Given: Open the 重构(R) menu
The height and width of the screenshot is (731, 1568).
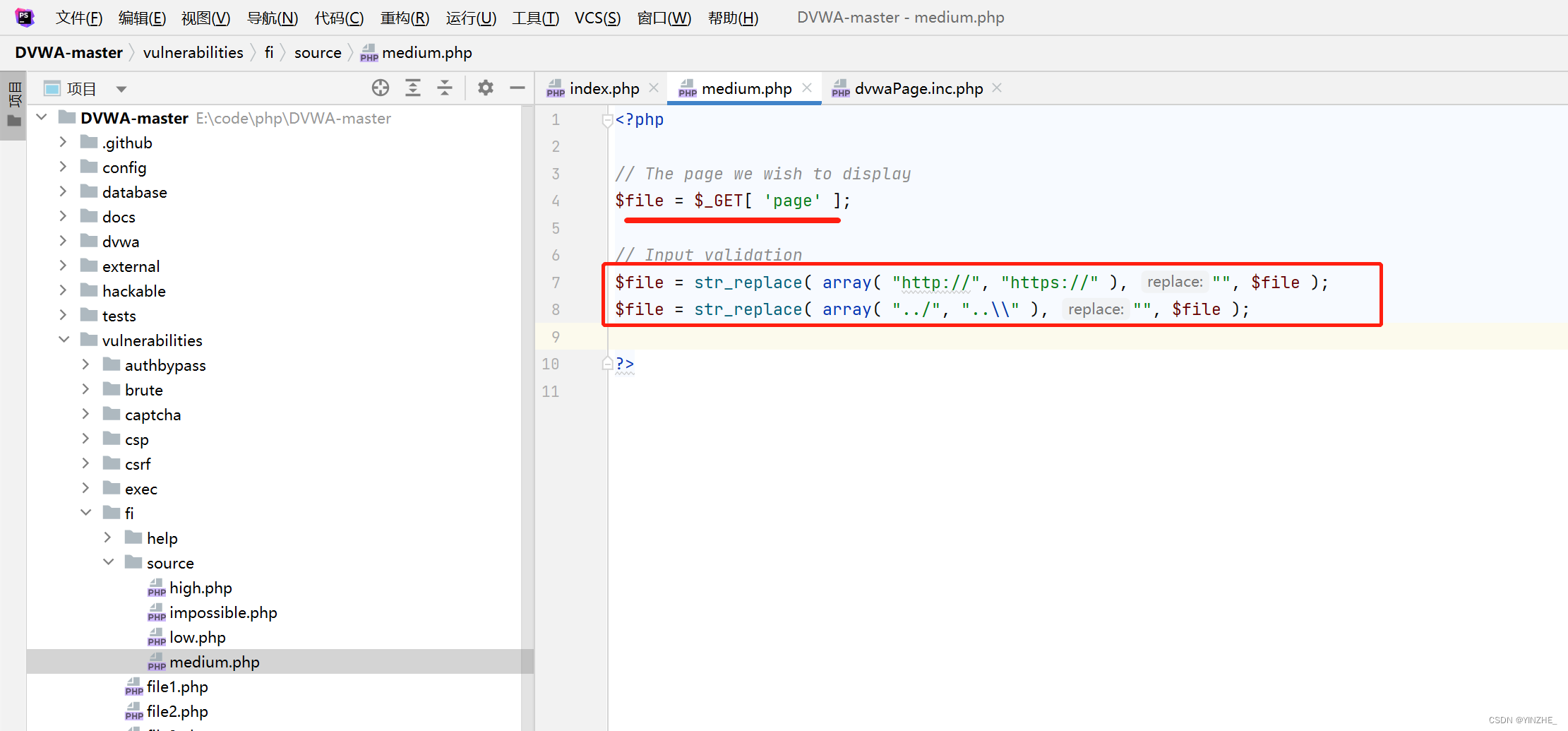Looking at the screenshot, I should 405,18.
